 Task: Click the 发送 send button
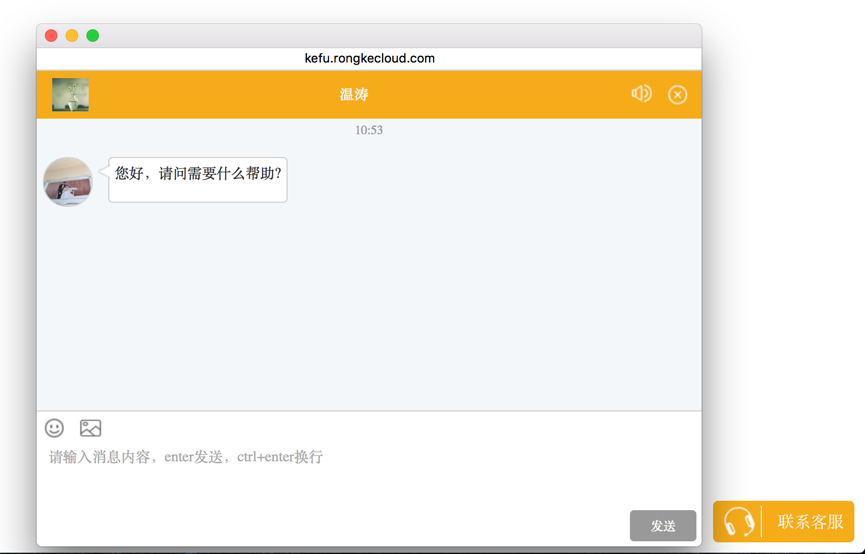(x=662, y=525)
